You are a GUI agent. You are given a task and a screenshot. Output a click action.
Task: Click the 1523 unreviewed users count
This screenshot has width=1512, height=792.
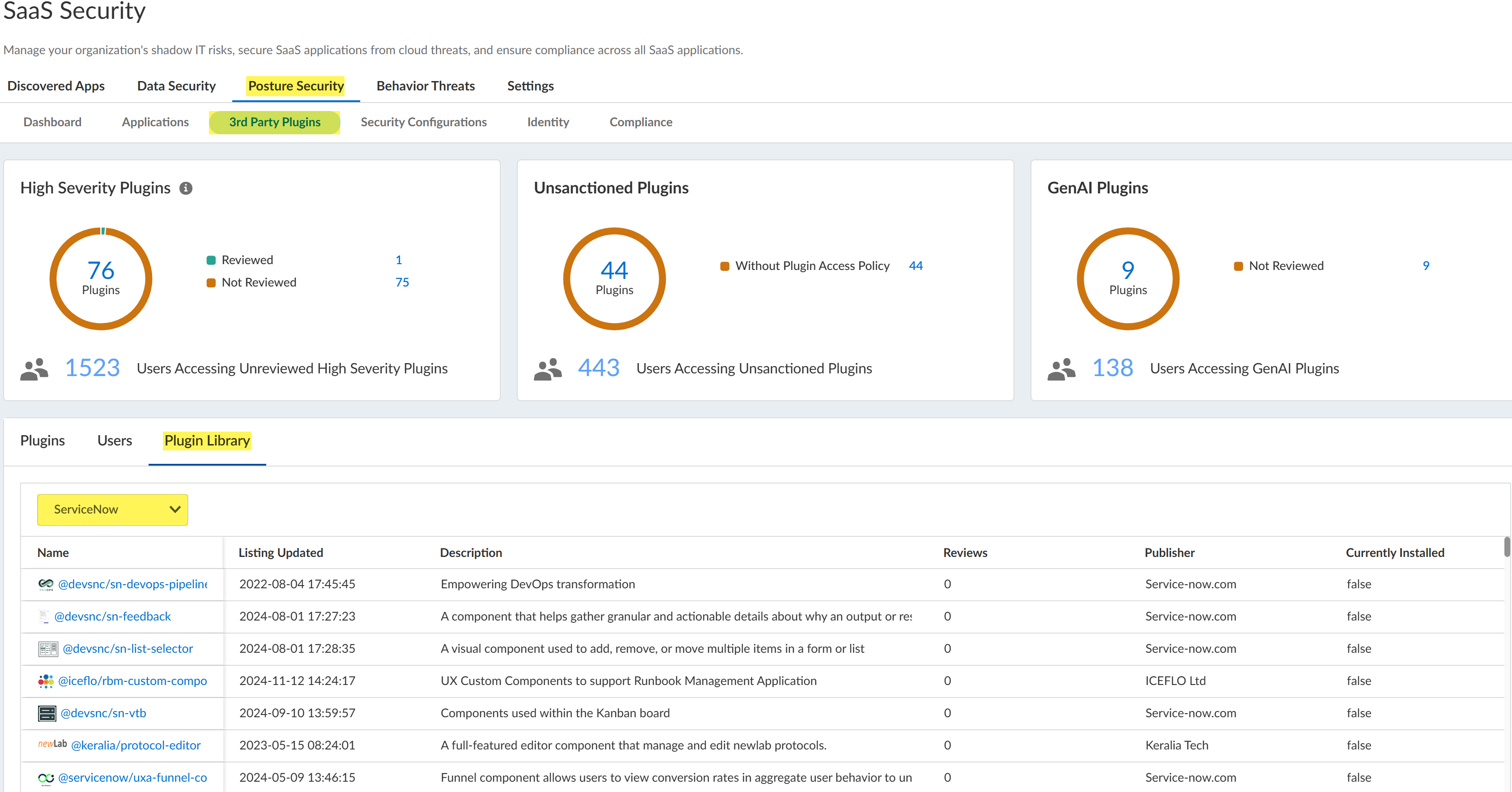click(92, 368)
